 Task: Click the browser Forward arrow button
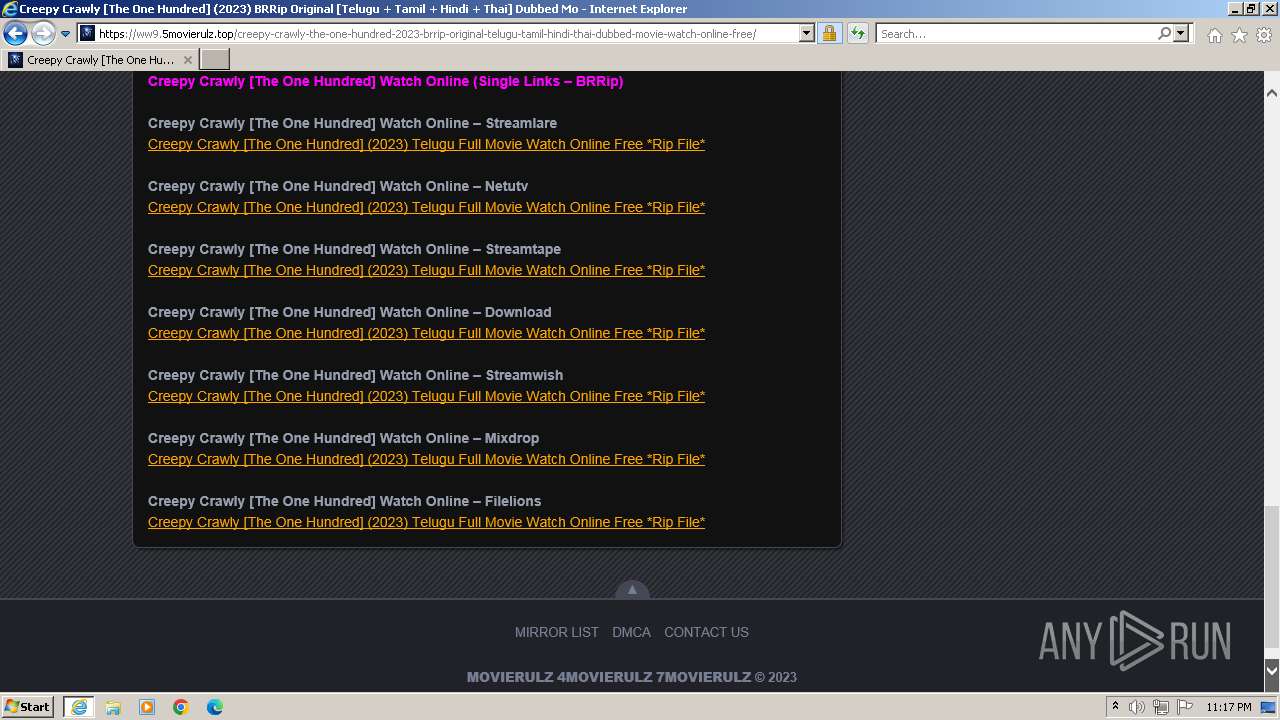point(43,33)
